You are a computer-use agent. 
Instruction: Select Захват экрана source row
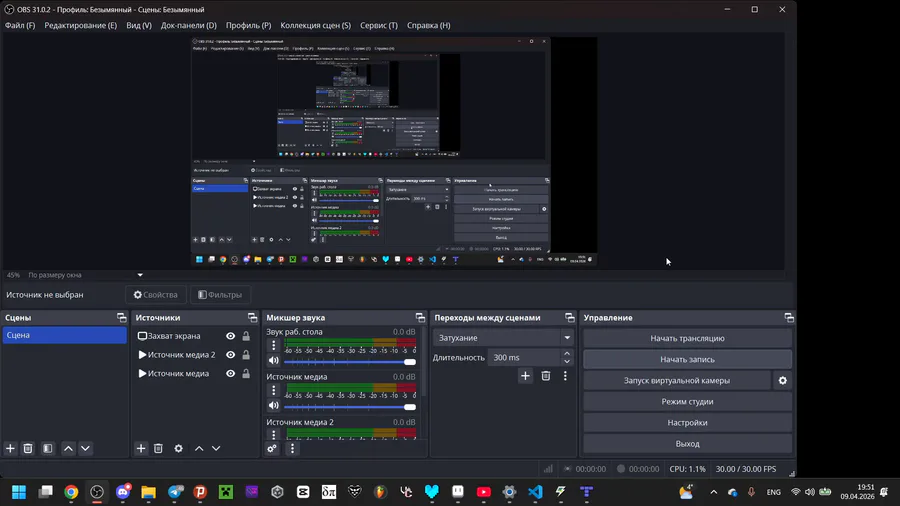click(194, 336)
